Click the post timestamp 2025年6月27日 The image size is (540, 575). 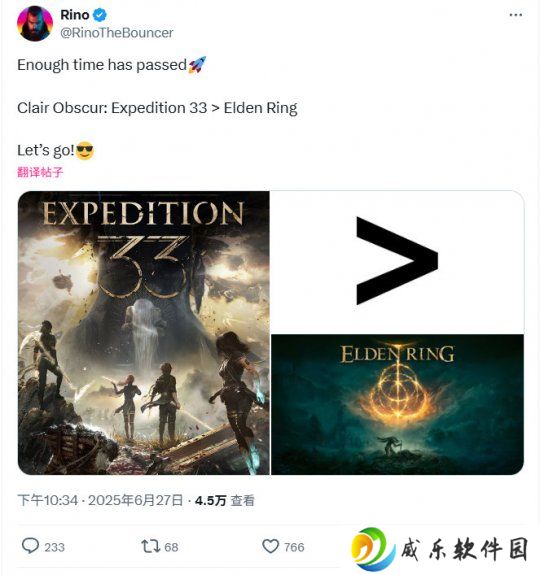click(x=136, y=500)
